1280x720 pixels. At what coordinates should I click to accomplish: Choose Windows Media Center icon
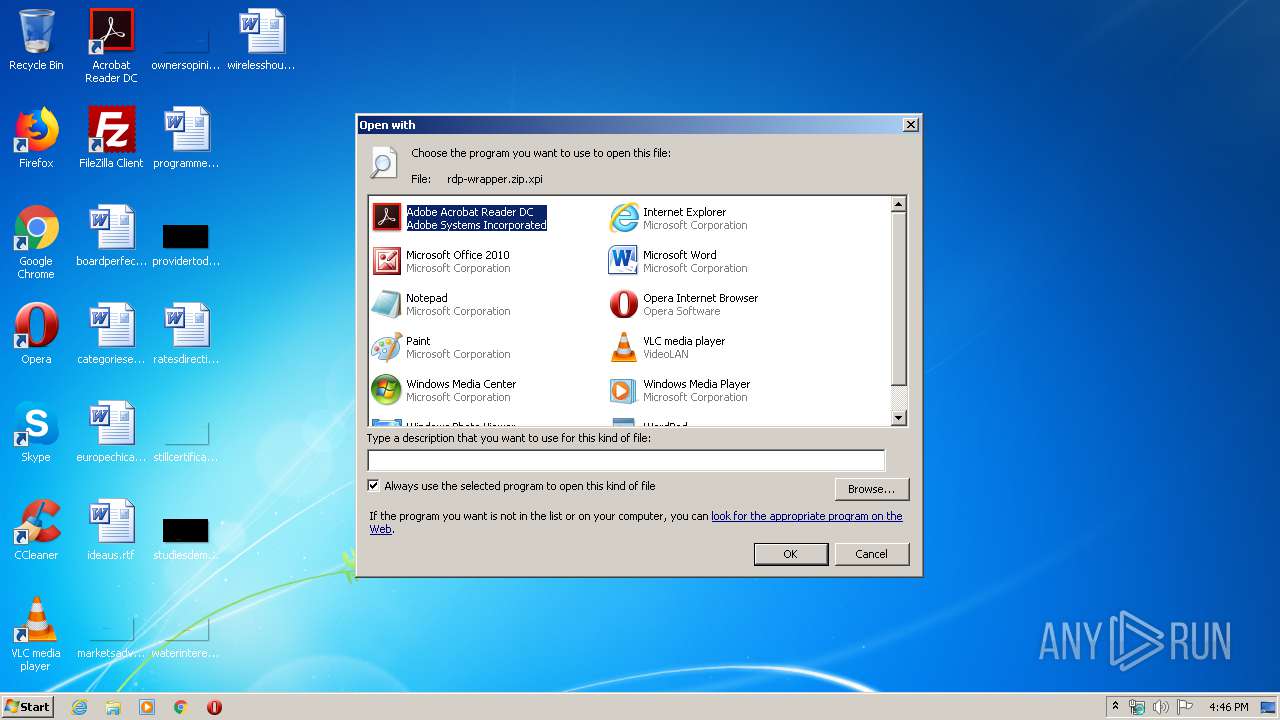(x=387, y=389)
